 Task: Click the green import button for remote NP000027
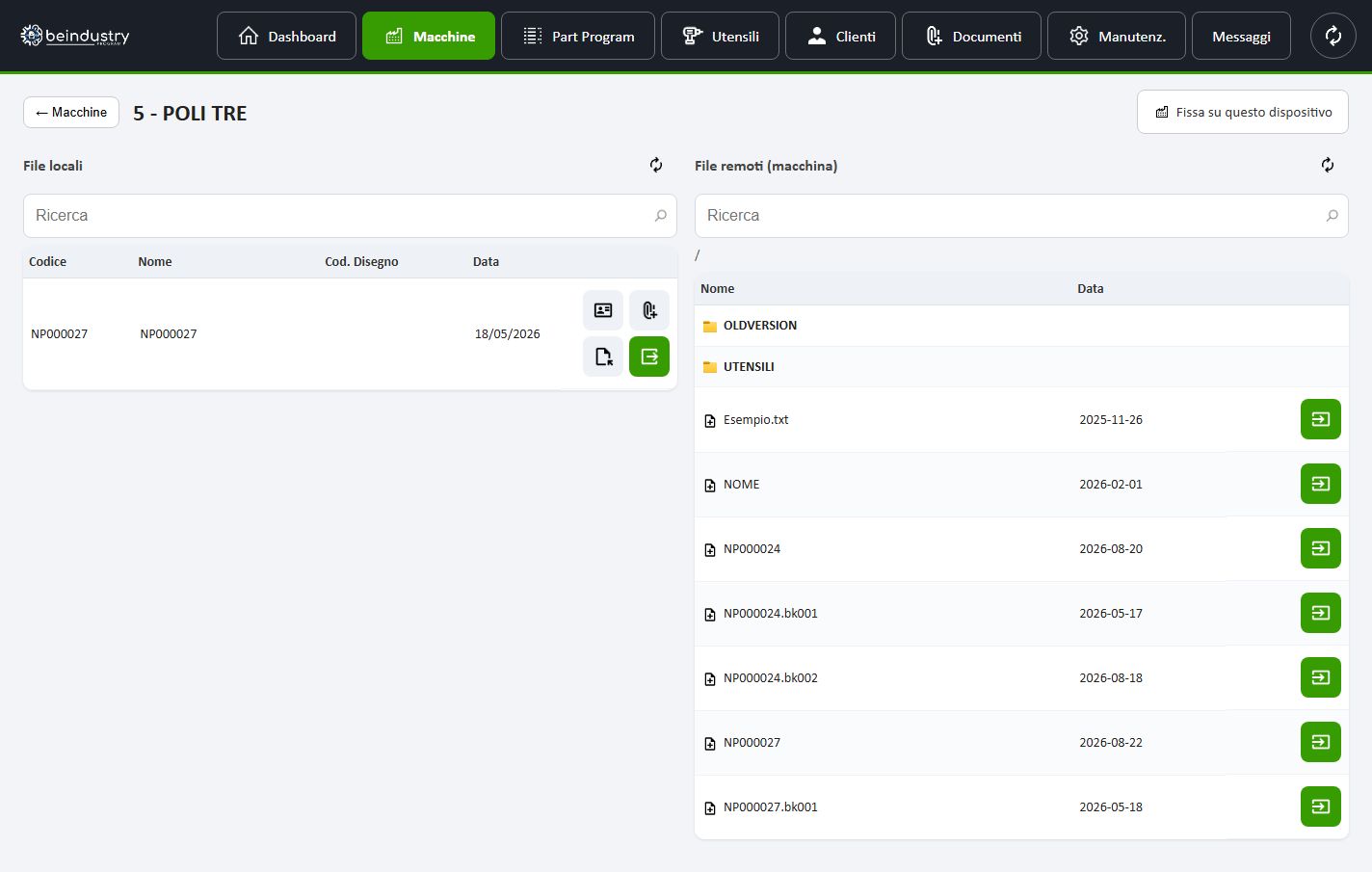click(x=1321, y=742)
